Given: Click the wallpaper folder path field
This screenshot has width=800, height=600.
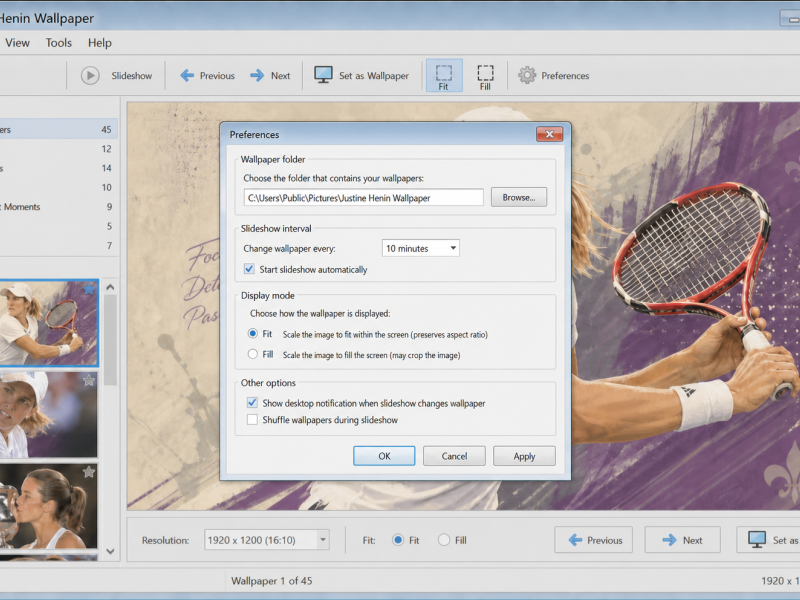Looking at the screenshot, I should click(364, 197).
